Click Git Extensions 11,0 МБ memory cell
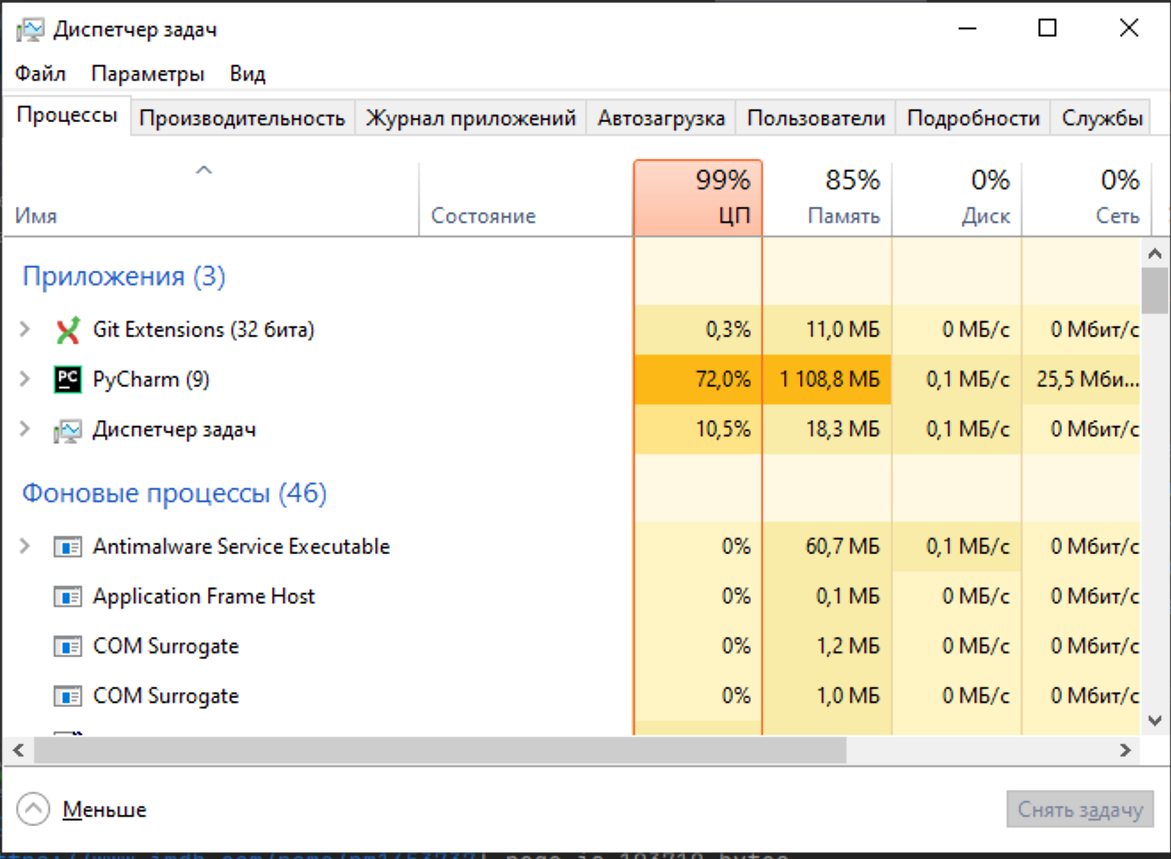Image resolution: width=1171 pixels, height=859 pixels. pos(827,329)
